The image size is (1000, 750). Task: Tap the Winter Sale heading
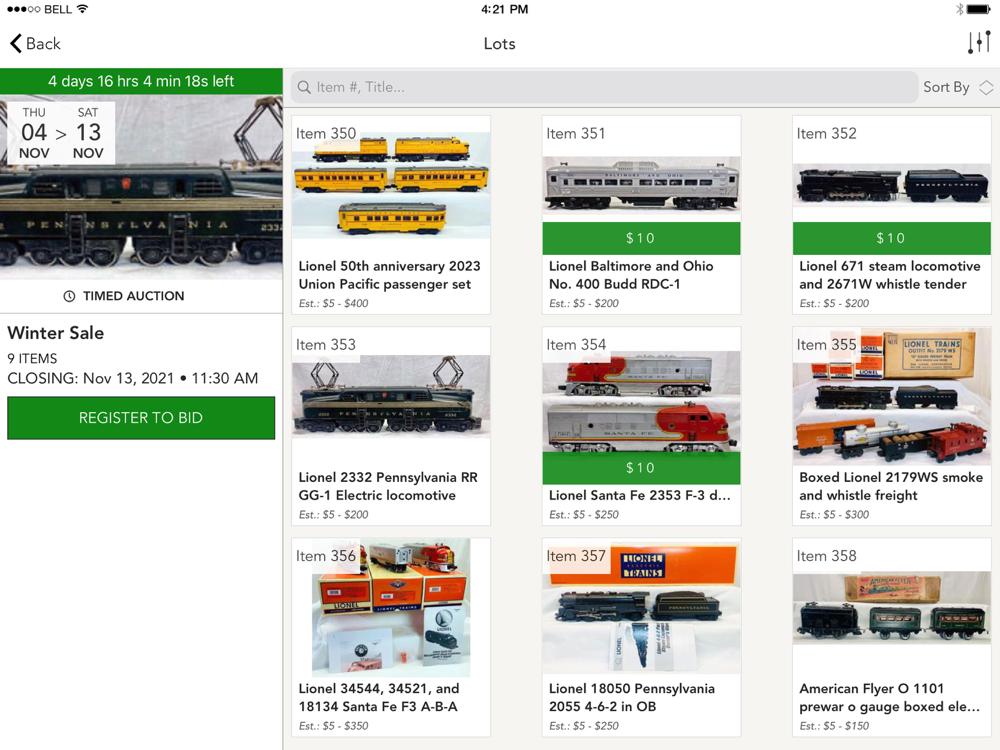pos(55,333)
